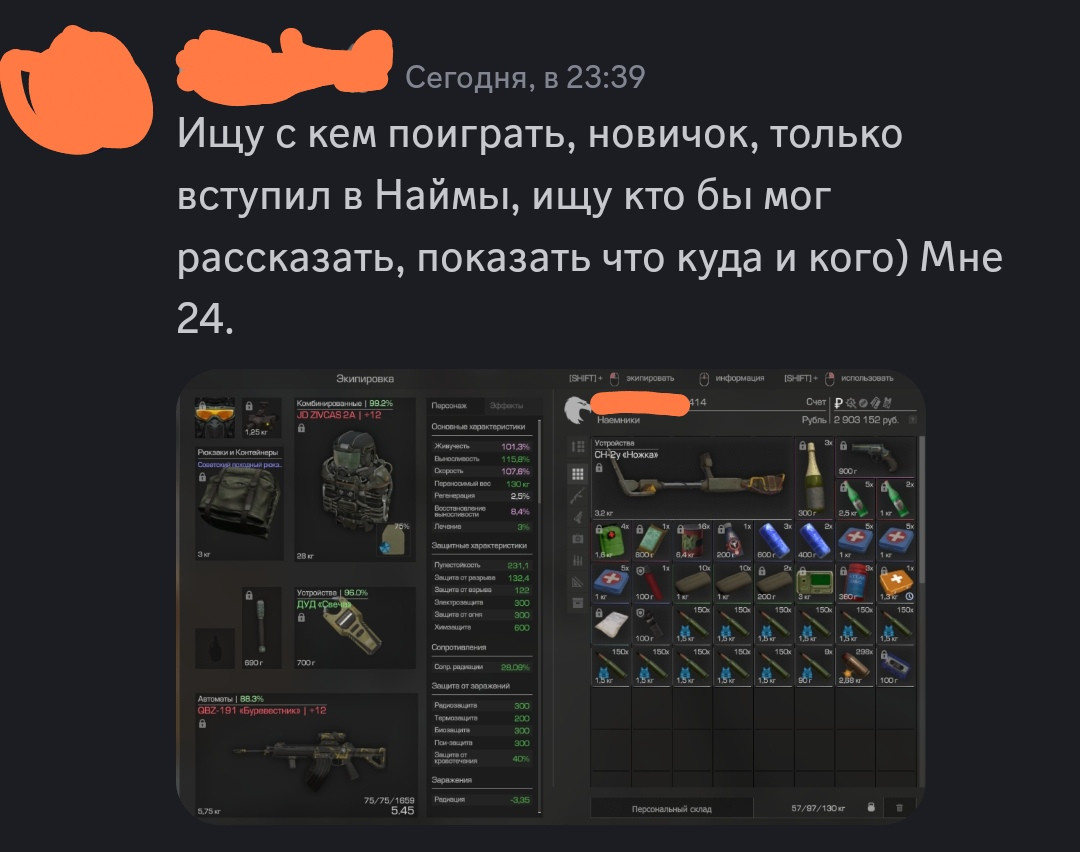The image size is (1080, 852).
Task: Click the weight kettlebell icon near 57/97/130 кг
Action: coord(871,807)
